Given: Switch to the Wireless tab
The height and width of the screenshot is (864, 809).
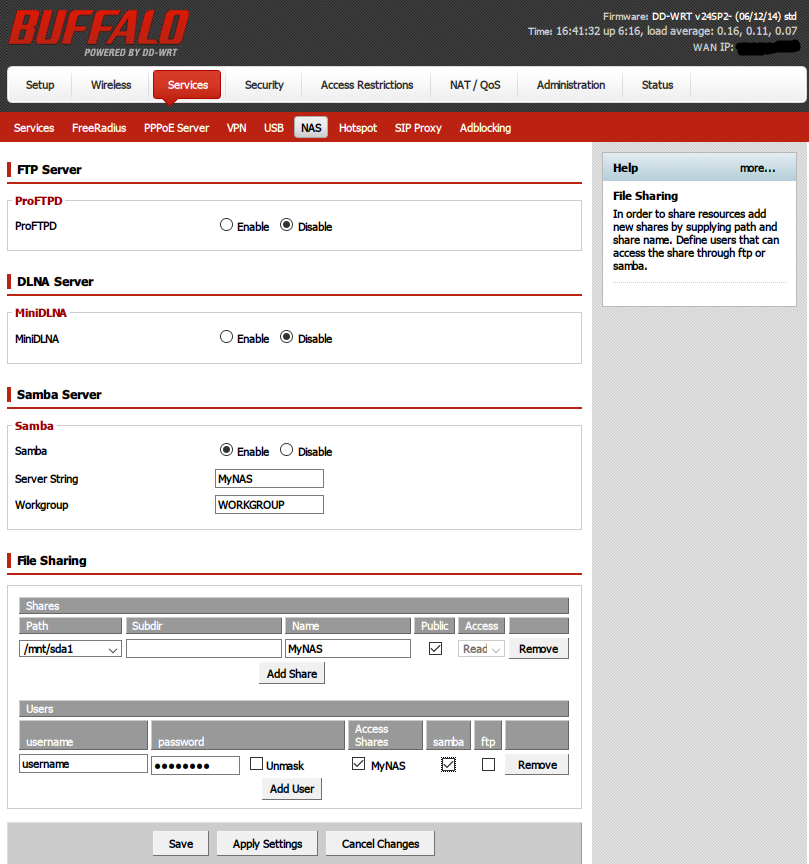Looking at the screenshot, I should pyautogui.click(x=111, y=85).
